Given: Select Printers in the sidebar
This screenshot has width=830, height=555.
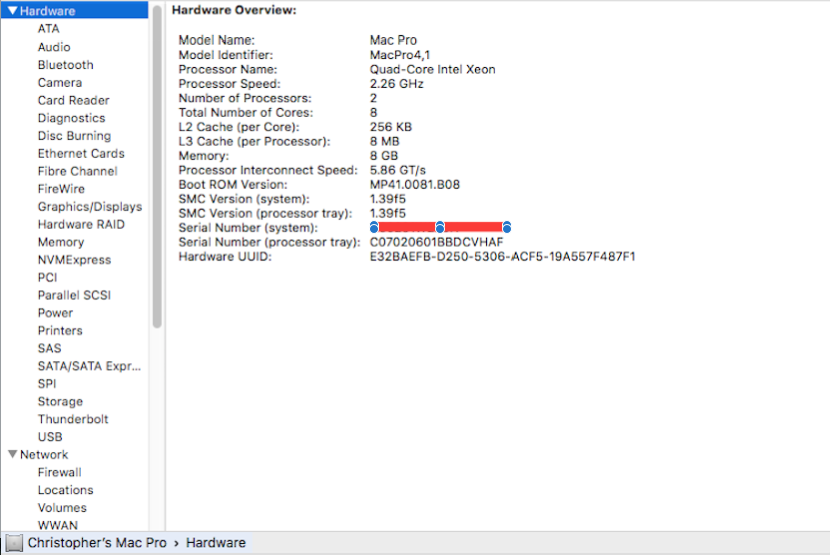Looking at the screenshot, I should coord(60,331).
